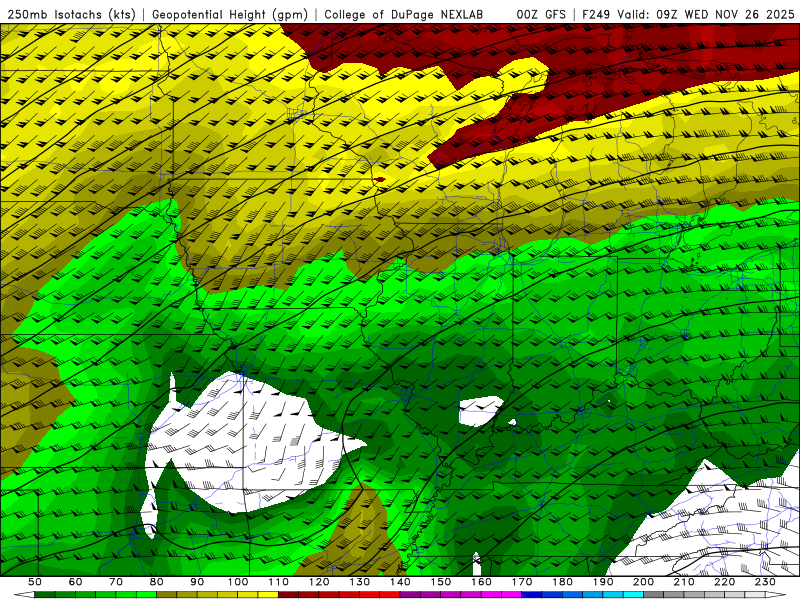Click the 'Geopotential Height (gpm)' header text
800x600 pixels.
click(230, 15)
